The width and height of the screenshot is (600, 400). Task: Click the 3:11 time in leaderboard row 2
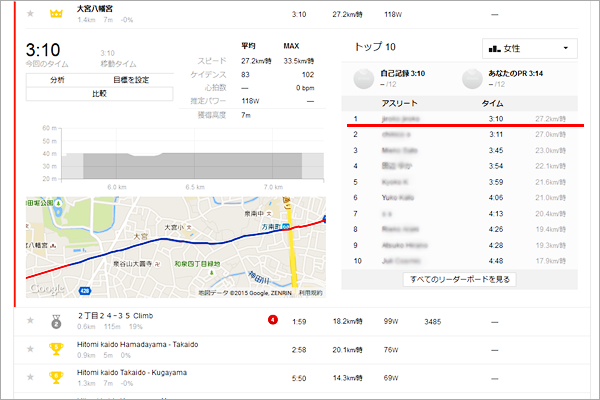496,135
